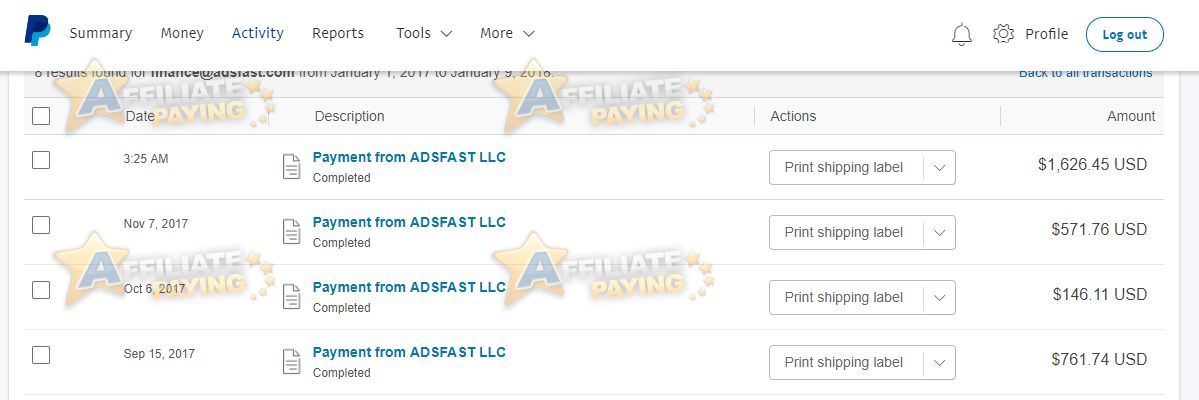Open the settings gear icon
This screenshot has height=400, width=1199.
pyautogui.click(x=1003, y=34)
